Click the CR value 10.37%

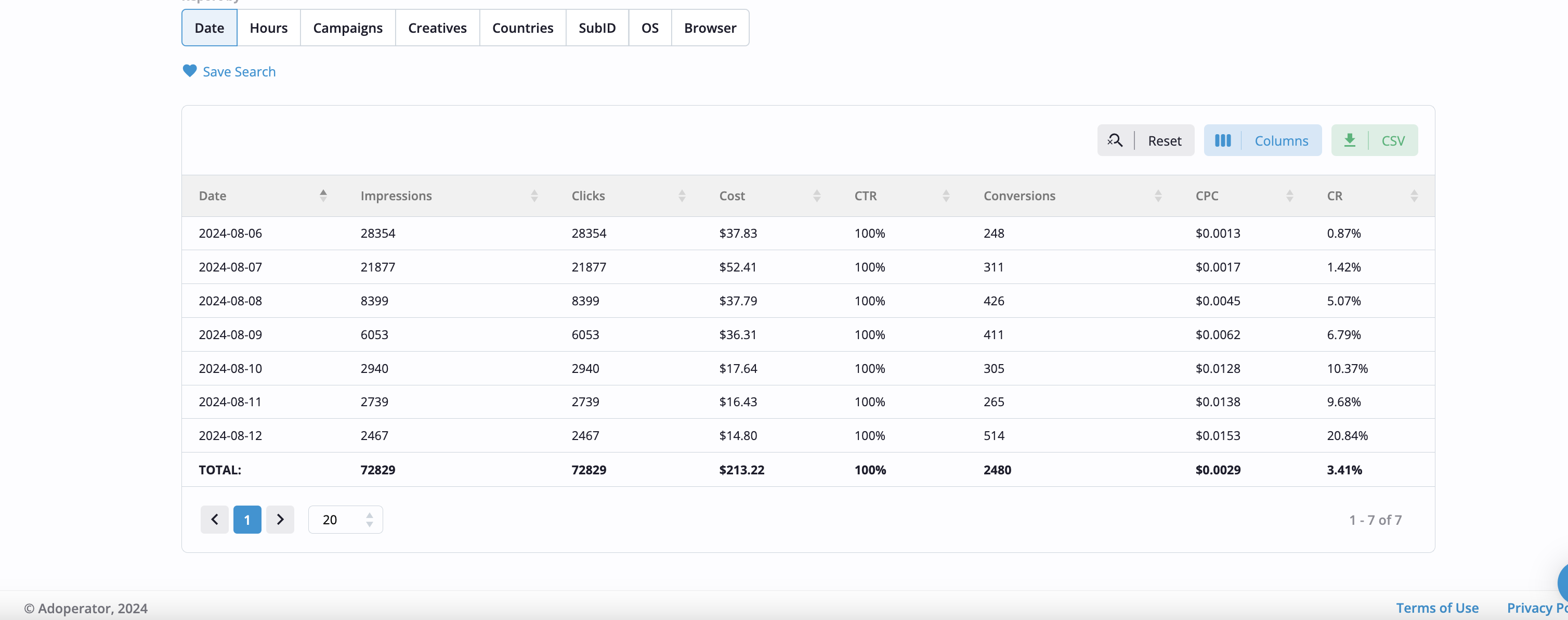[x=1347, y=368]
